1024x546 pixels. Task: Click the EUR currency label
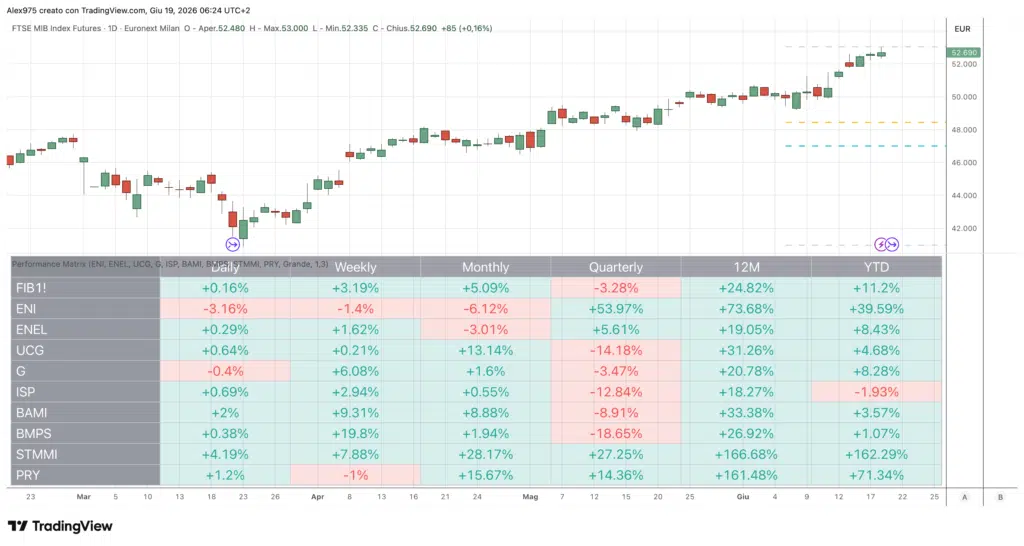click(963, 29)
